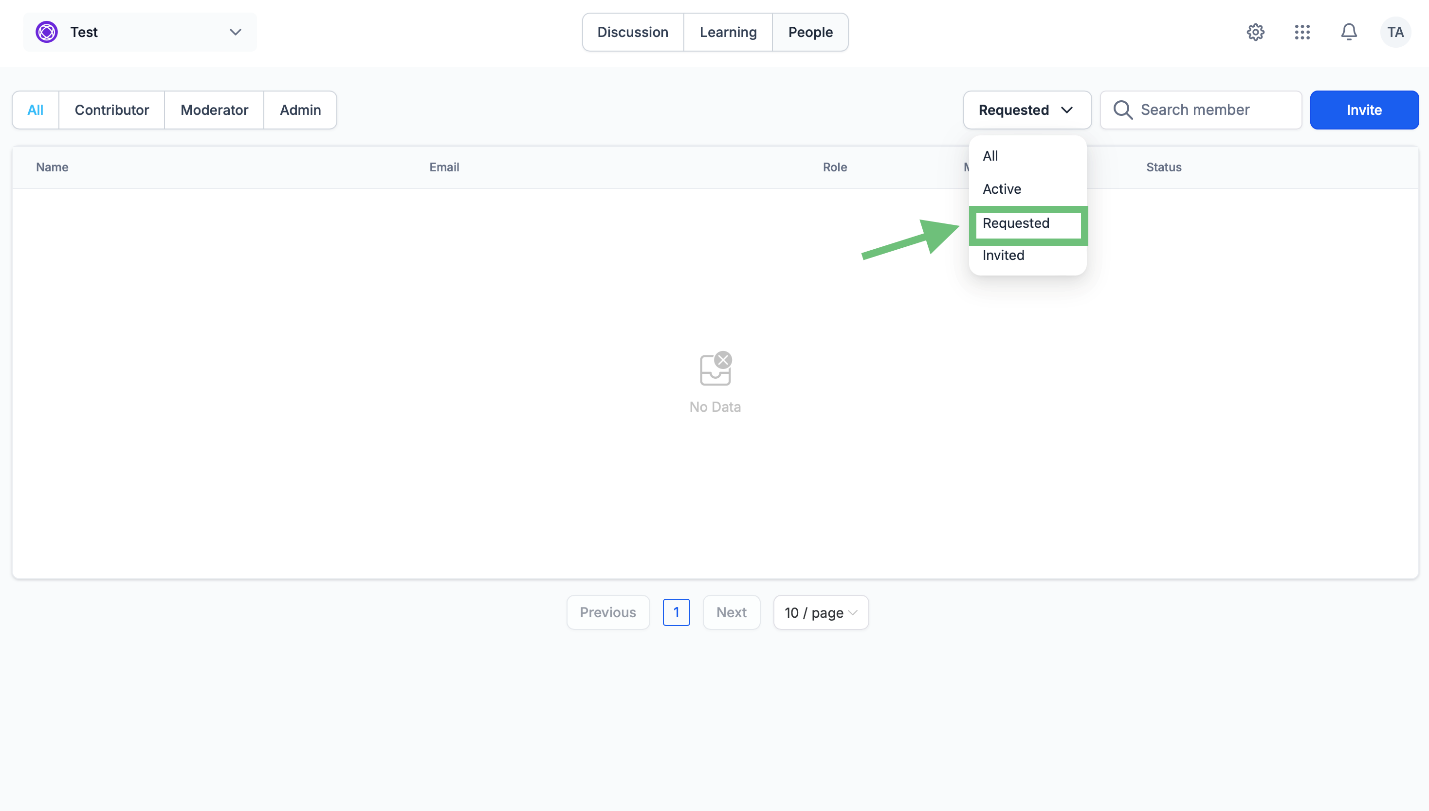Filter members by Moderator role
Screen dimensions: 1429x811
pyautogui.click(x=214, y=110)
